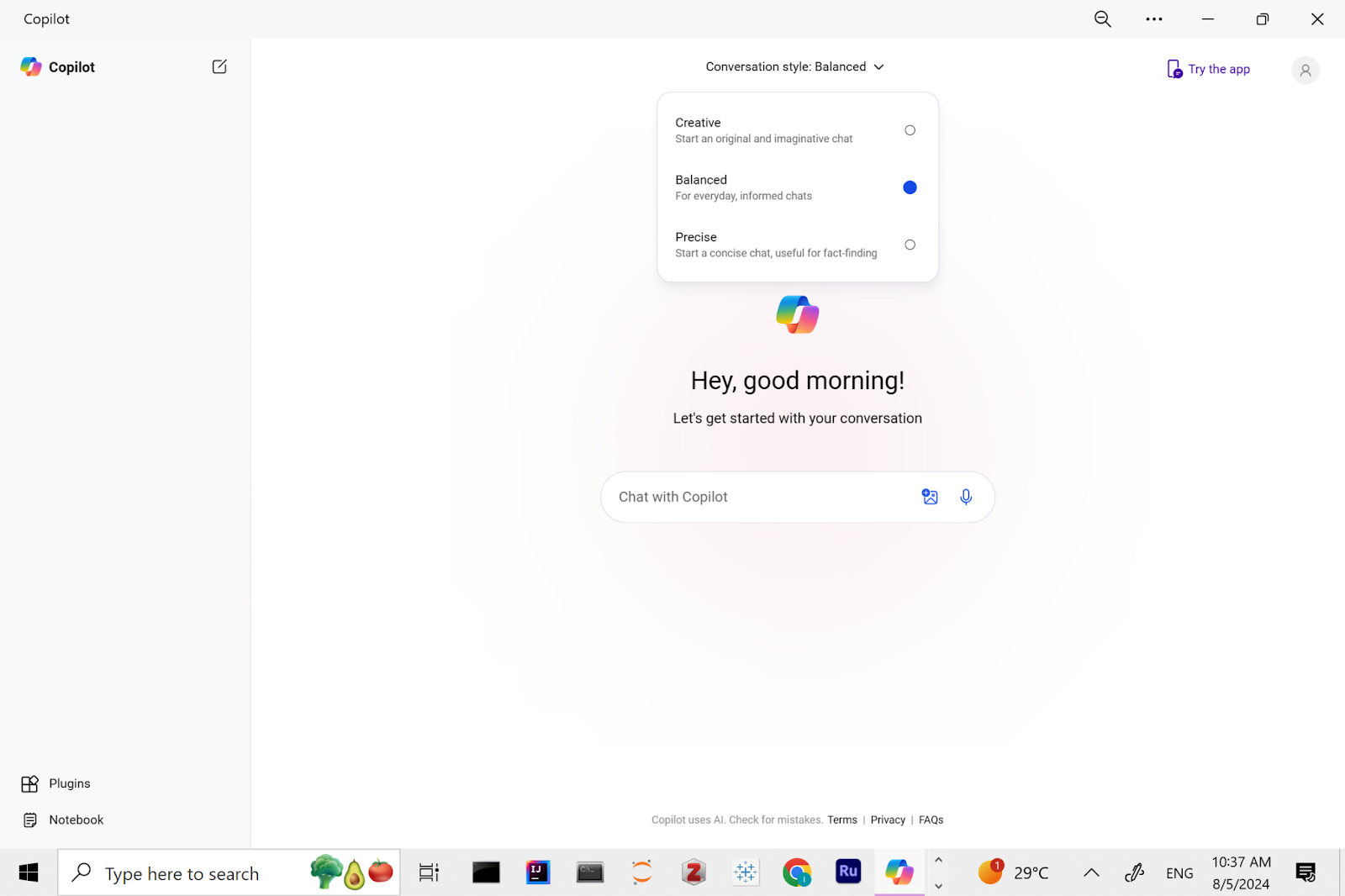This screenshot has width=1345, height=896.
Task: Click the Try the app link
Action: tap(1208, 69)
